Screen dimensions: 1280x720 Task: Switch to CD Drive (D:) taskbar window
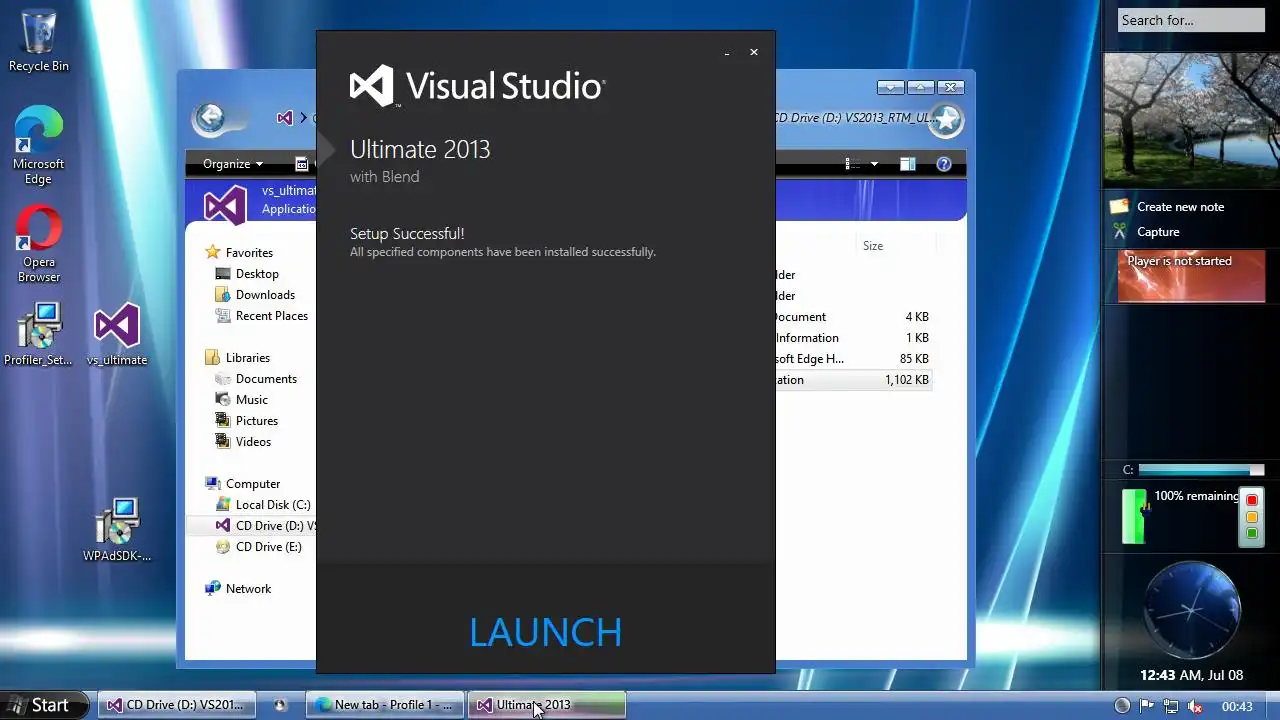[x=176, y=705]
